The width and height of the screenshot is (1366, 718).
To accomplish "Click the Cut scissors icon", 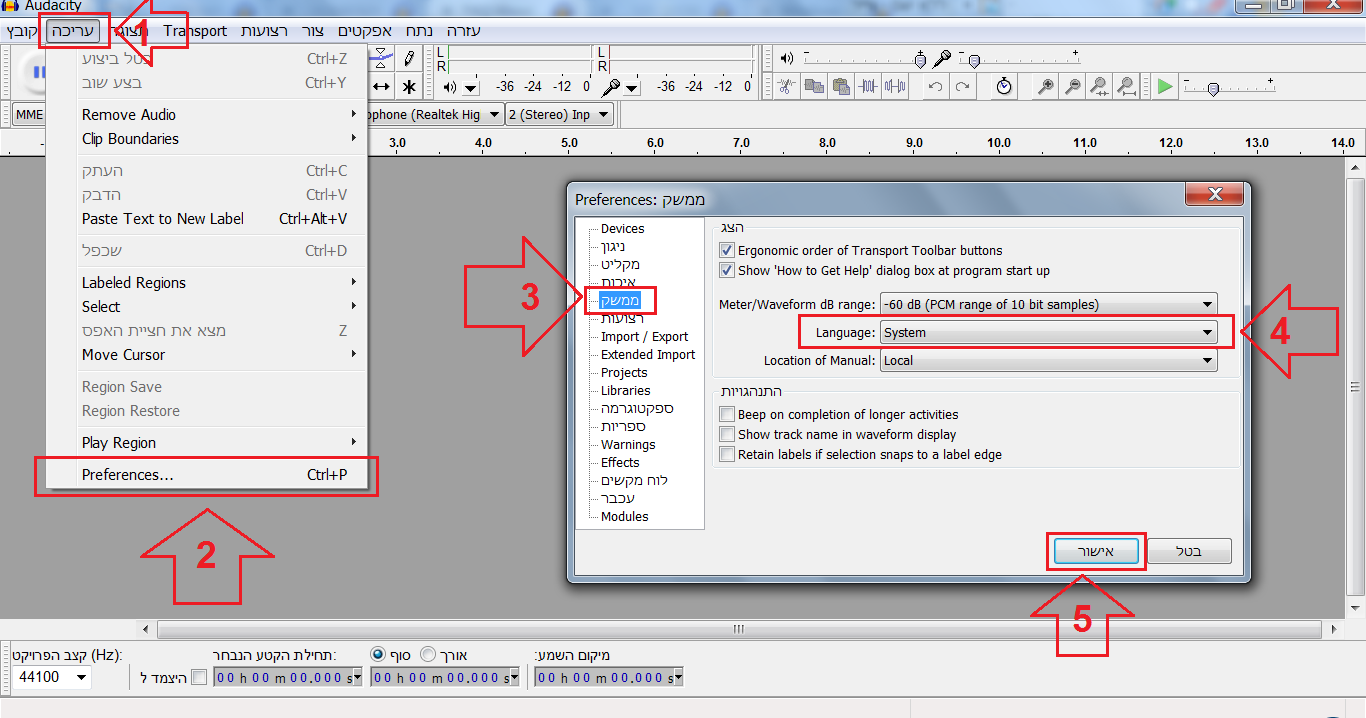I will 787,87.
